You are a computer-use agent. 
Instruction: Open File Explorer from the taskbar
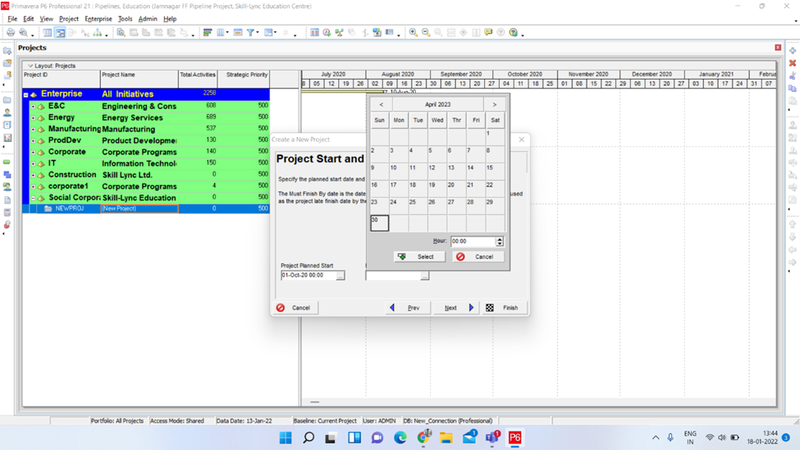[446, 437]
